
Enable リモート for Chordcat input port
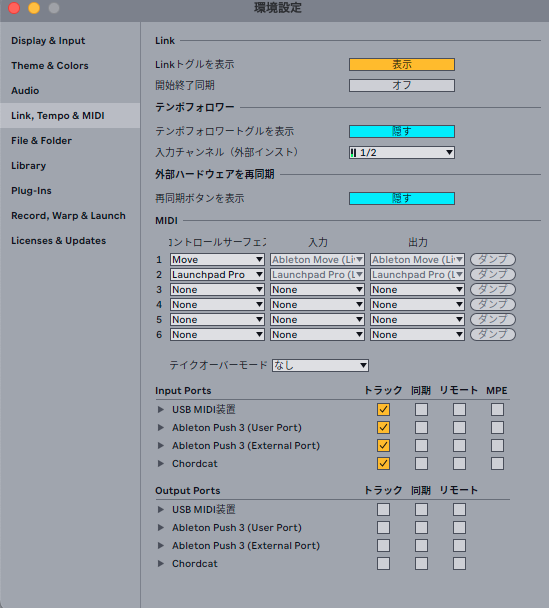459,463
